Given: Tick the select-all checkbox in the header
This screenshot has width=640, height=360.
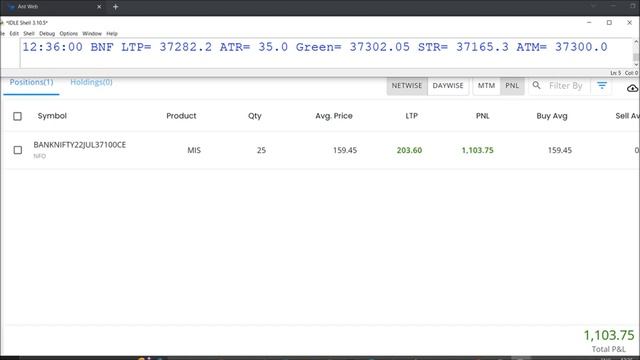Looking at the screenshot, I should (18, 116).
